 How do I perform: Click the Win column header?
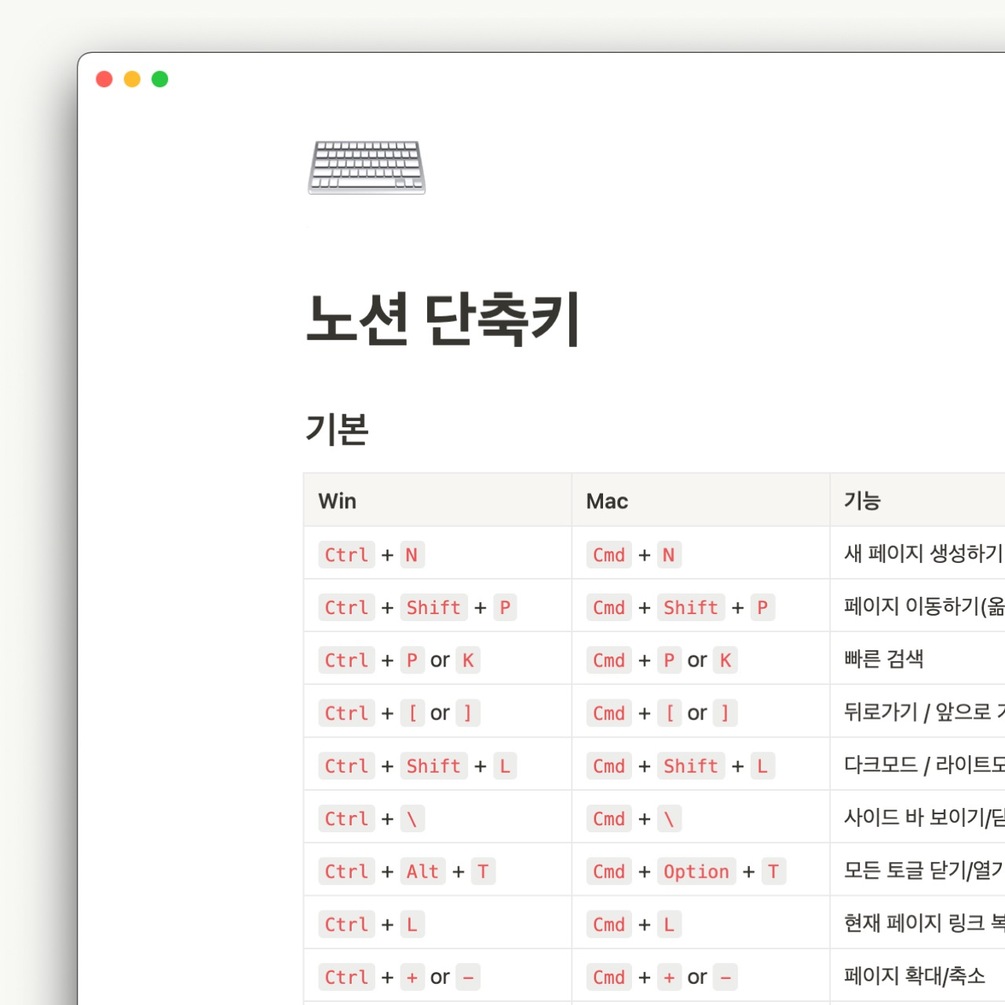(x=438, y=501)
